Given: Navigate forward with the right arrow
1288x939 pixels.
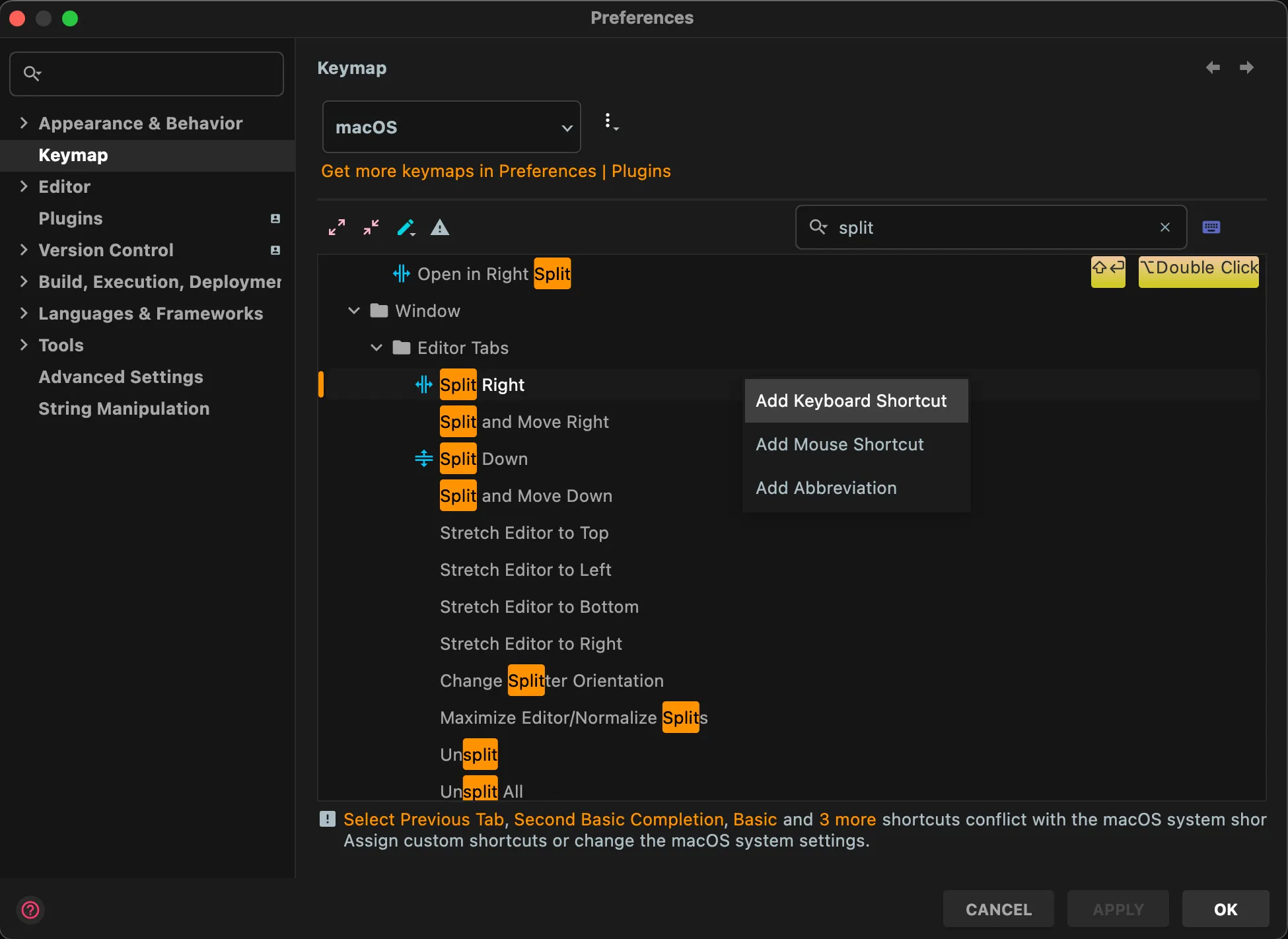Looking at the screenshot, I should pyautogui.click(x=1247, y=67).
